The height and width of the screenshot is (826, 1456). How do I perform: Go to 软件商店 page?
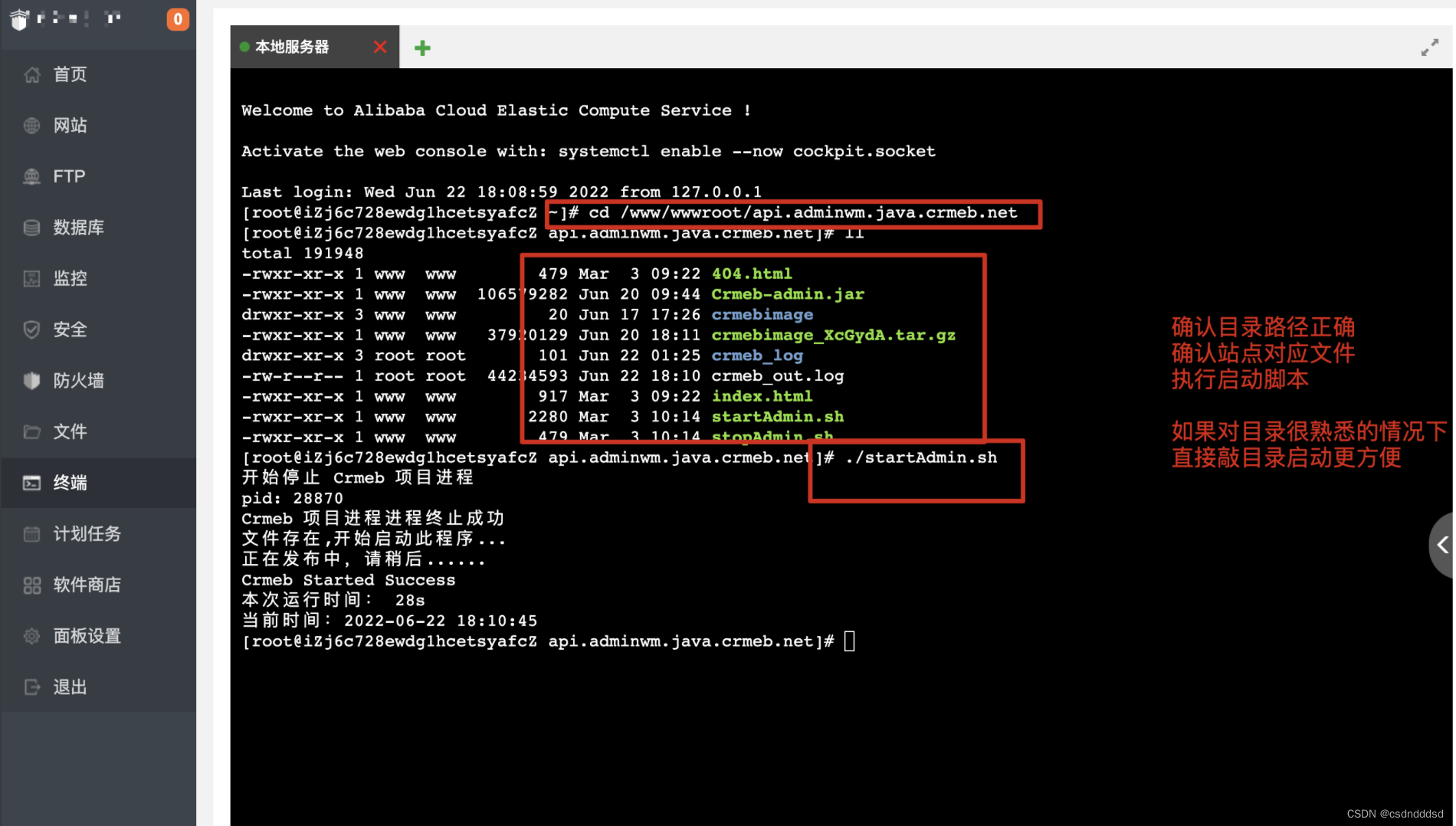[x=98, y=585]
